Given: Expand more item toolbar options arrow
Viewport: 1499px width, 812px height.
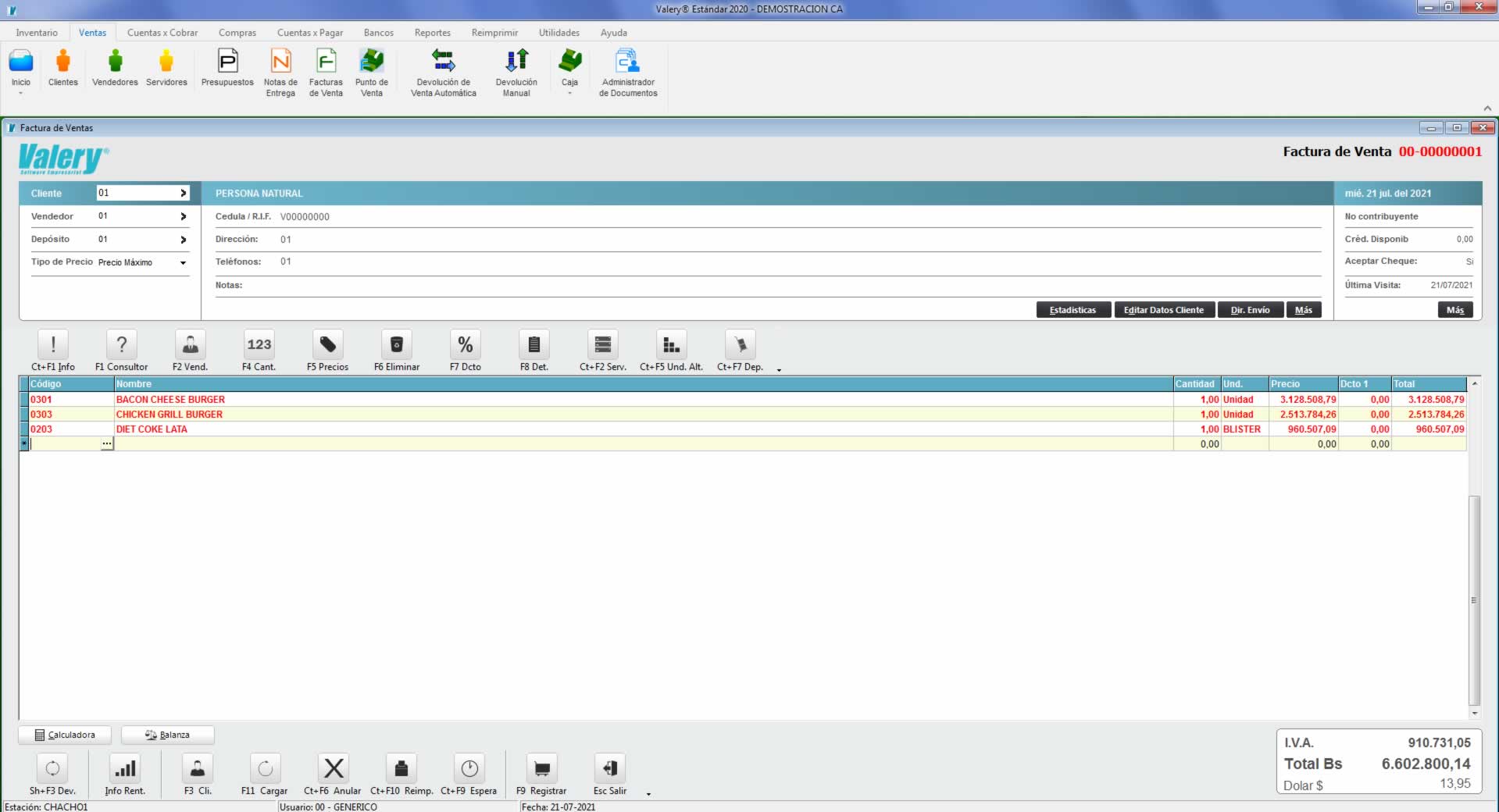Looking at the screenshot, I should 779,369.
